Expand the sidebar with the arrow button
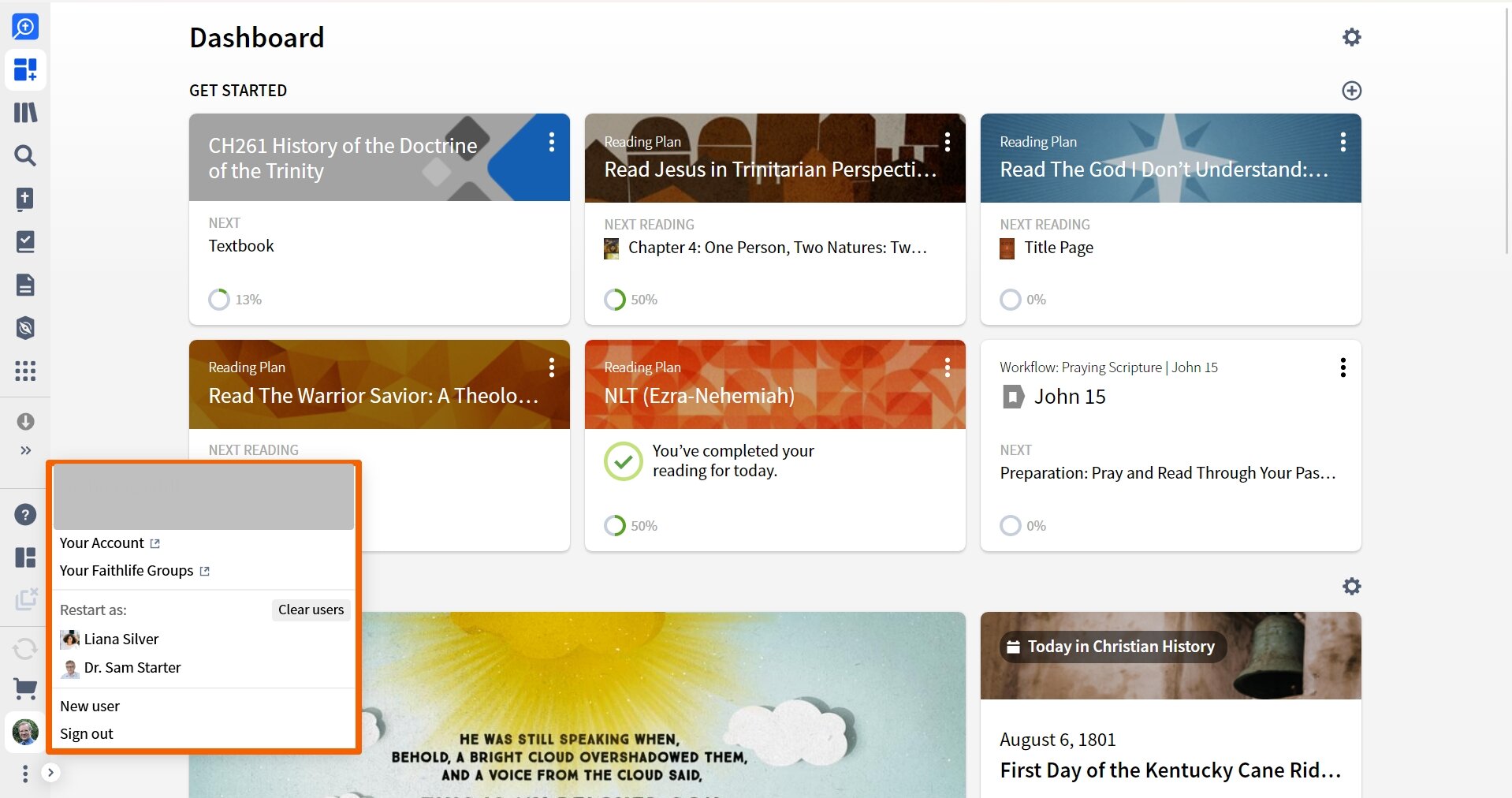 (50, 773)
